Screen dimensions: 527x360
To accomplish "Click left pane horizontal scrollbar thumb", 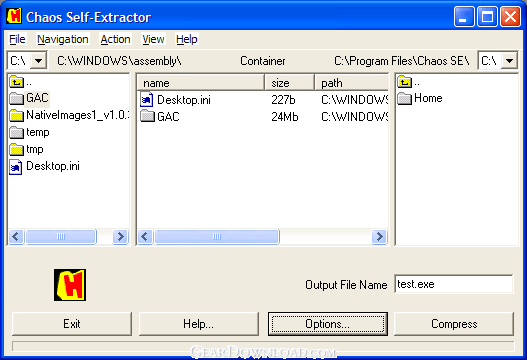I will pyautogui.click(x=61, y=237).
